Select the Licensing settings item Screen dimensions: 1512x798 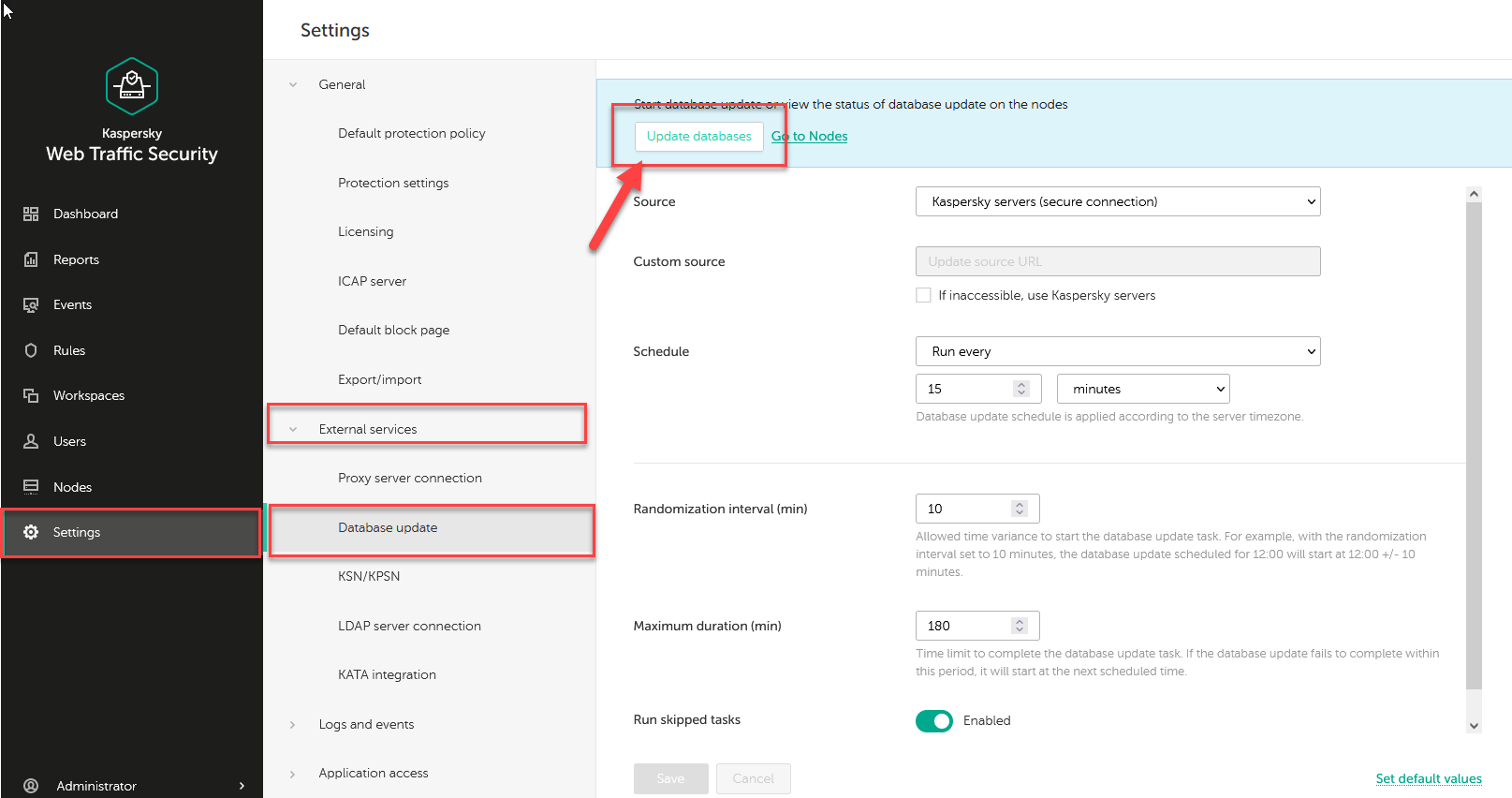(366, 231)
